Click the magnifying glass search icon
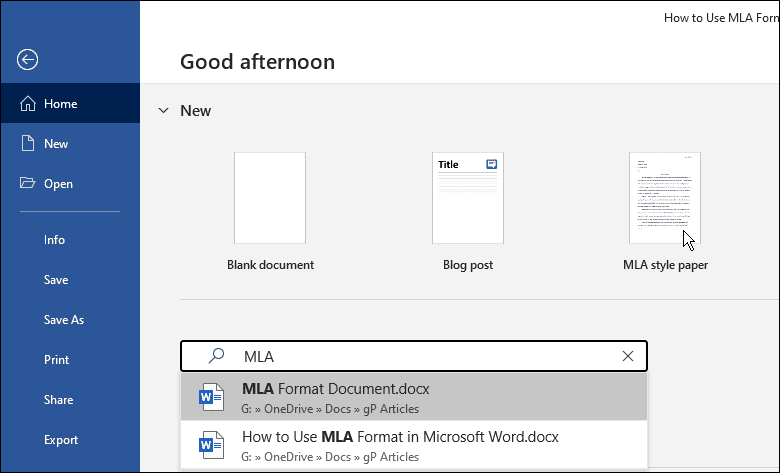The height and width of the screenshot is (473, 780). coord(216,356)
